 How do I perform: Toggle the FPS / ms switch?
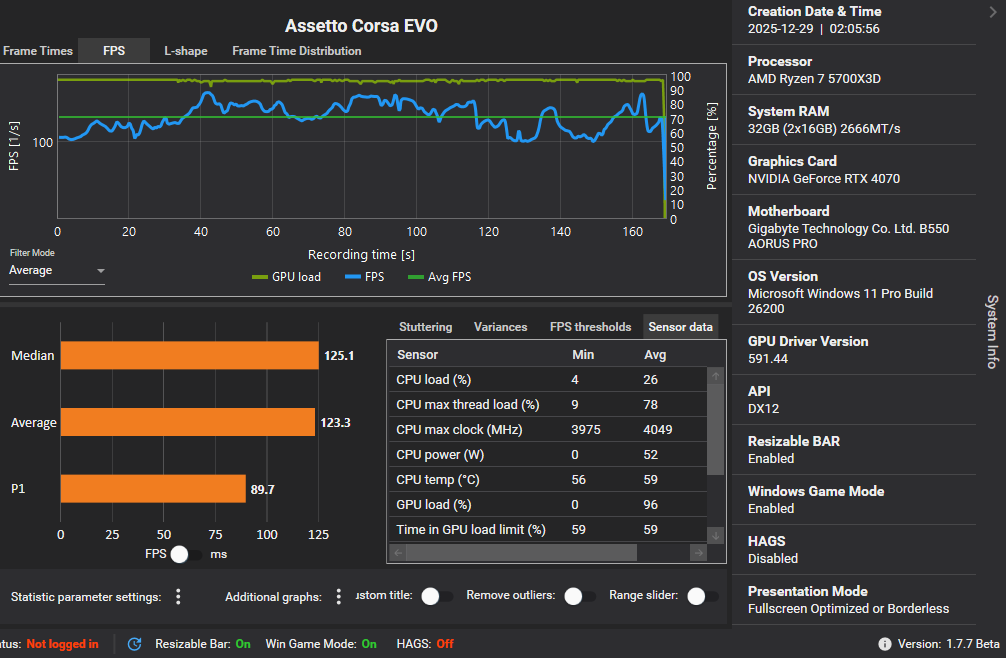185,554
